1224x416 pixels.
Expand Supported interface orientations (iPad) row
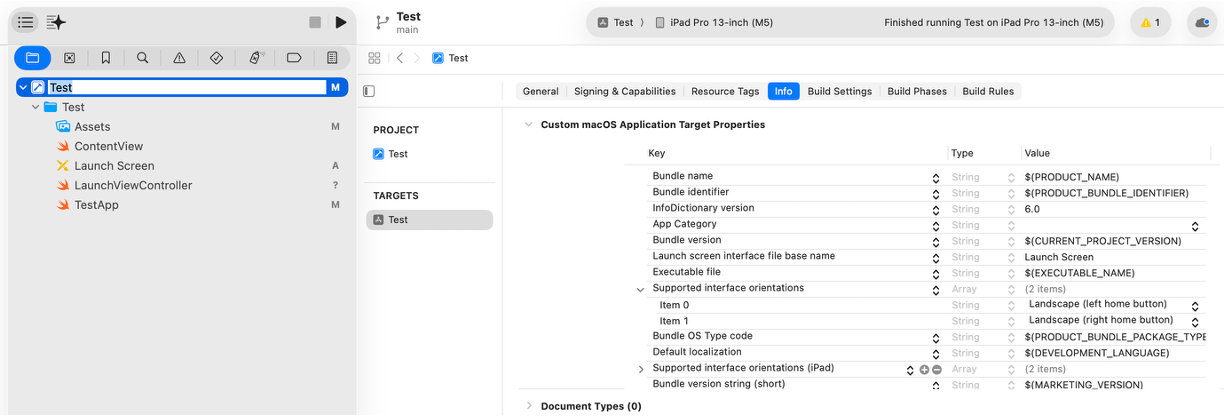(641, 369)
